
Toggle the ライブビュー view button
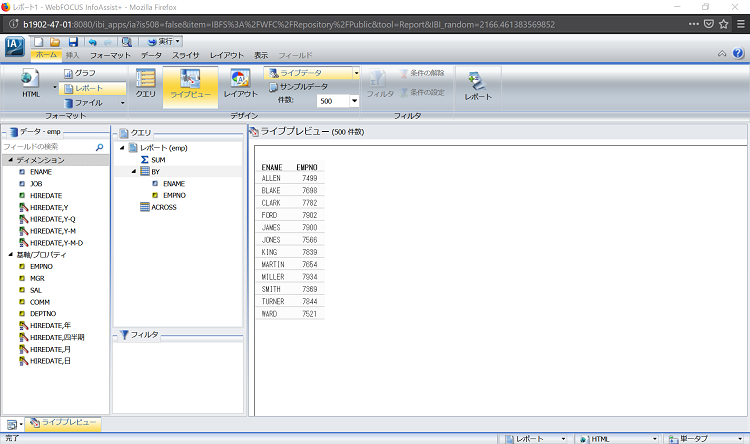pyautogui.click(x=191, y=84)
